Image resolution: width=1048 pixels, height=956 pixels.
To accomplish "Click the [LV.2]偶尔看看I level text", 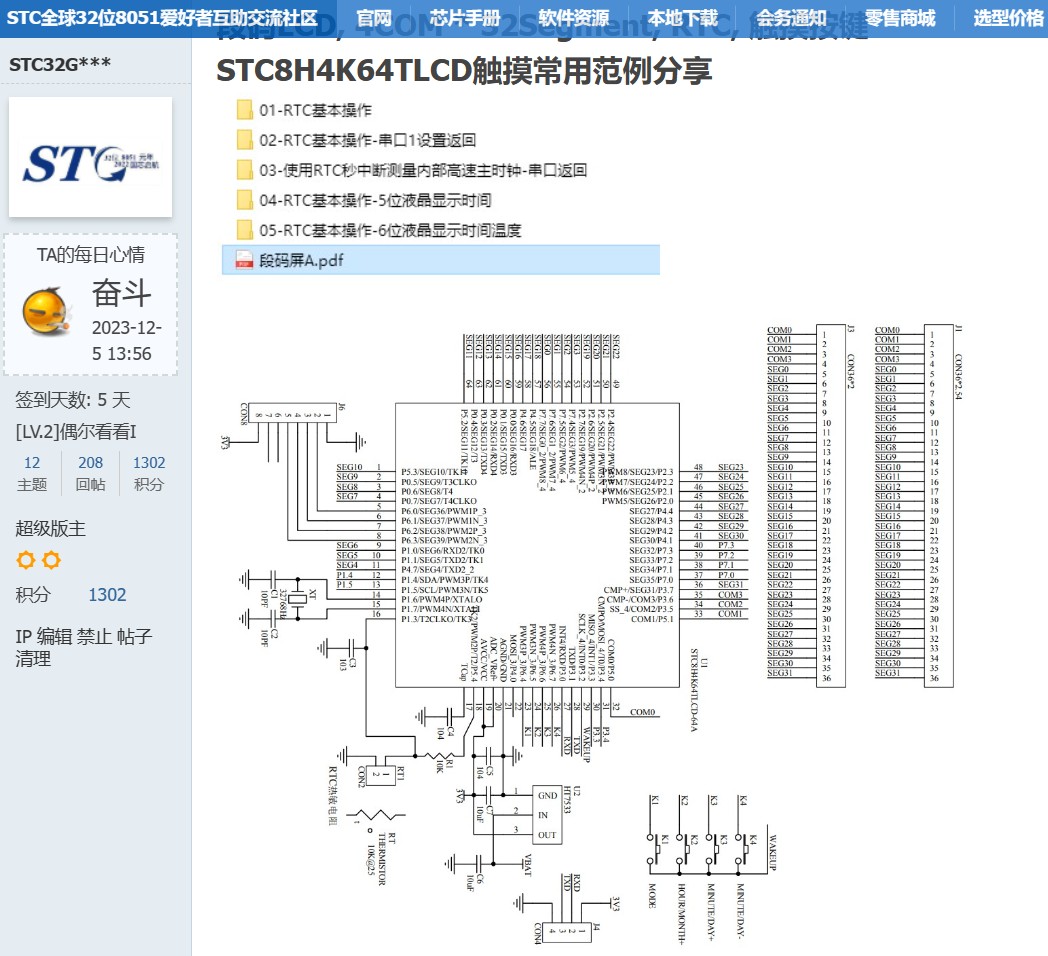I will pos(76,432).
